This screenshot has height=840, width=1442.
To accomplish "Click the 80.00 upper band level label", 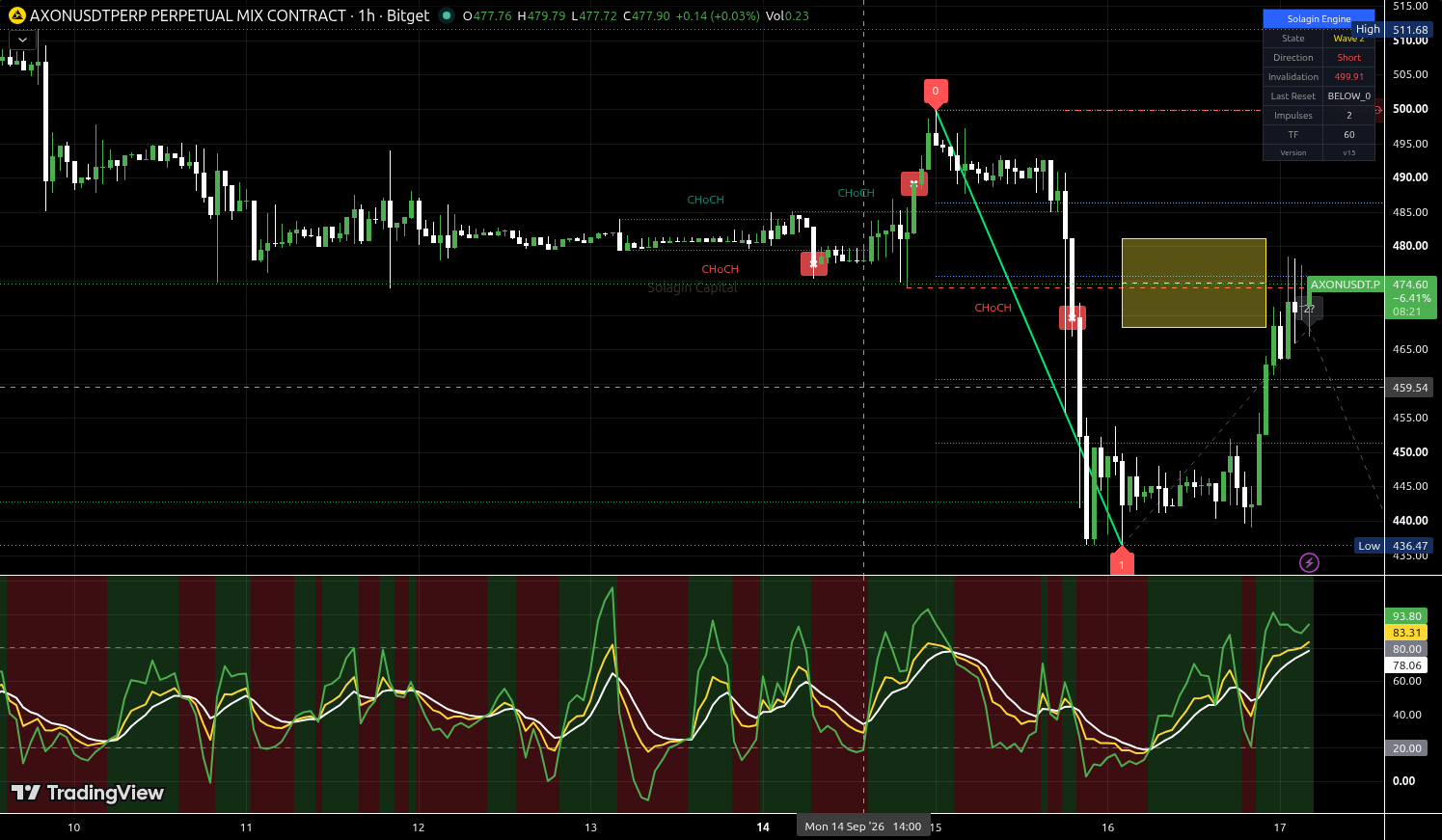I will click(x=1407, y=649).
